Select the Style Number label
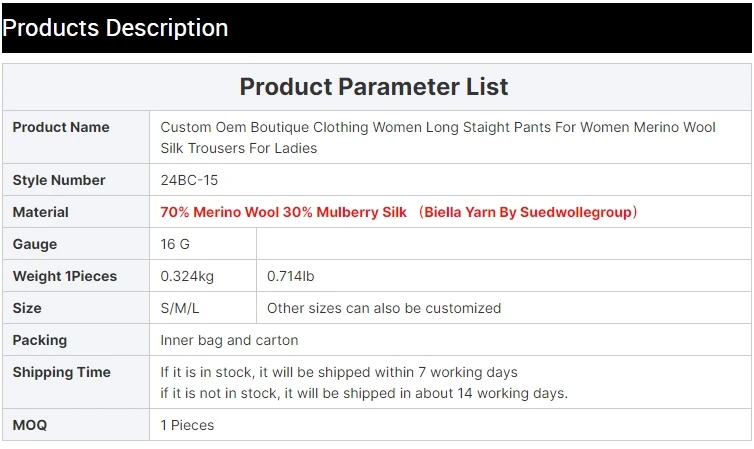754x449 pixels. (58, 180)
